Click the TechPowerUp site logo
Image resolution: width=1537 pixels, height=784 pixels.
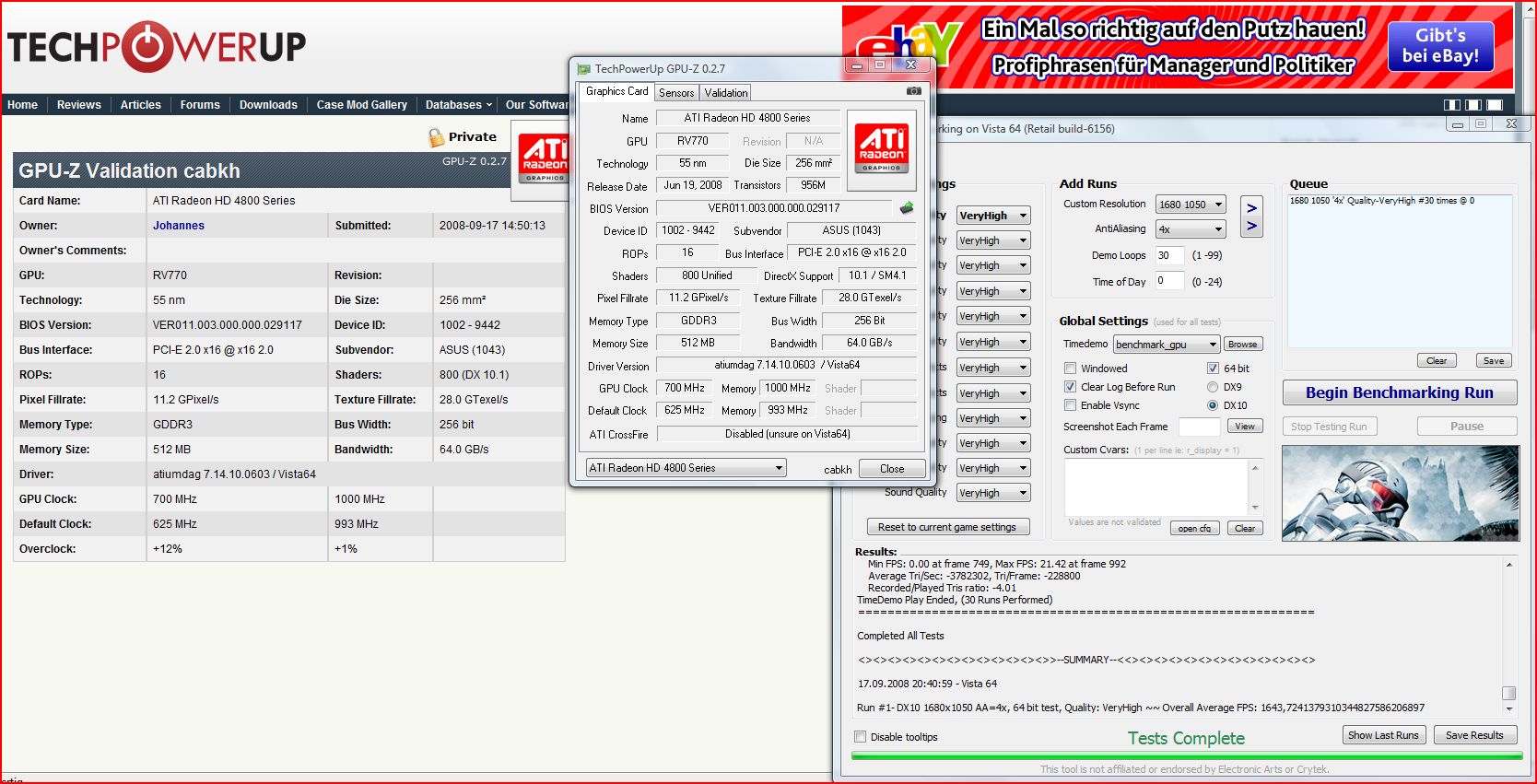click(x=157, y=46)
